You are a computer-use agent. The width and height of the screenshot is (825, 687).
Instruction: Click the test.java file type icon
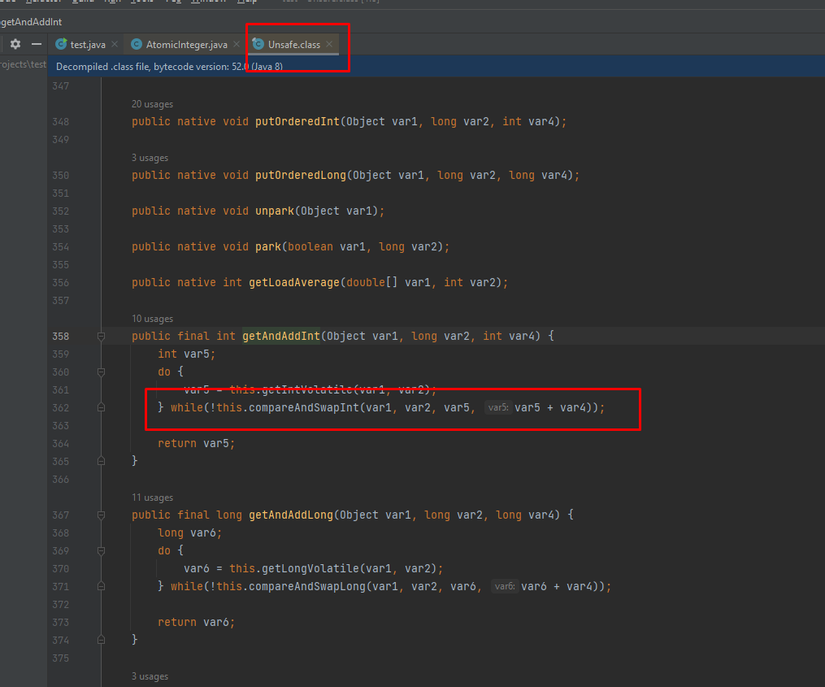point(61,45)
